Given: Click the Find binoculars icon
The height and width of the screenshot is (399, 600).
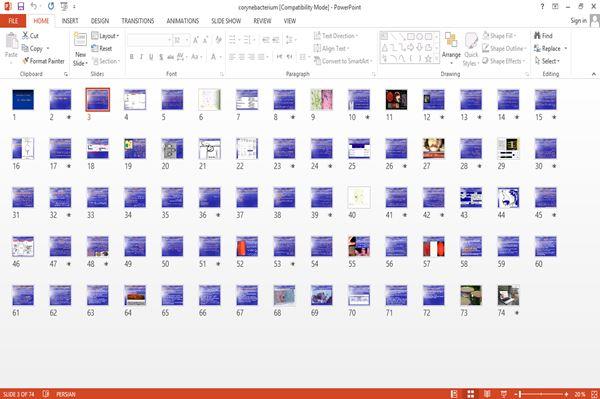Looking at the screenshot, I should pos(538,36).
